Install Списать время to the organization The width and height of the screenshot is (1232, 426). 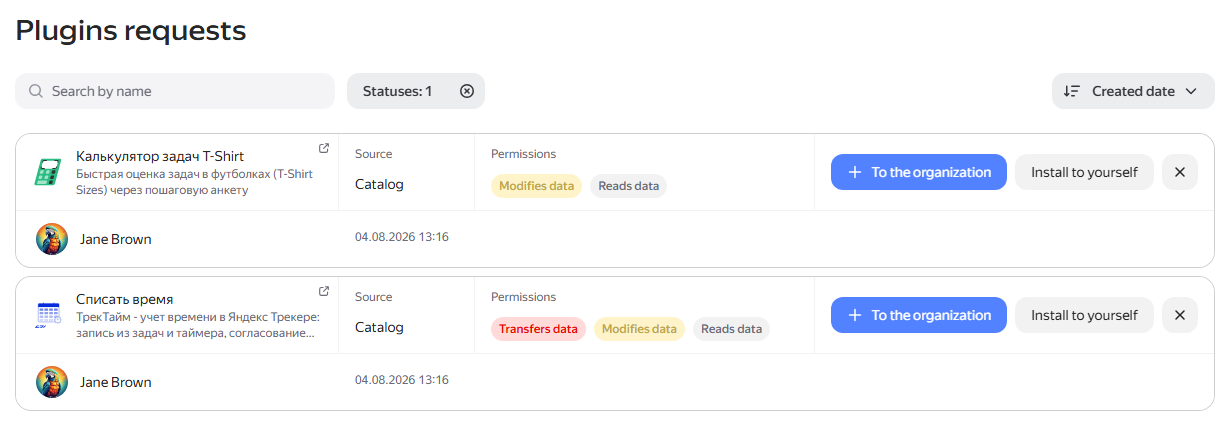click(919, 315)
